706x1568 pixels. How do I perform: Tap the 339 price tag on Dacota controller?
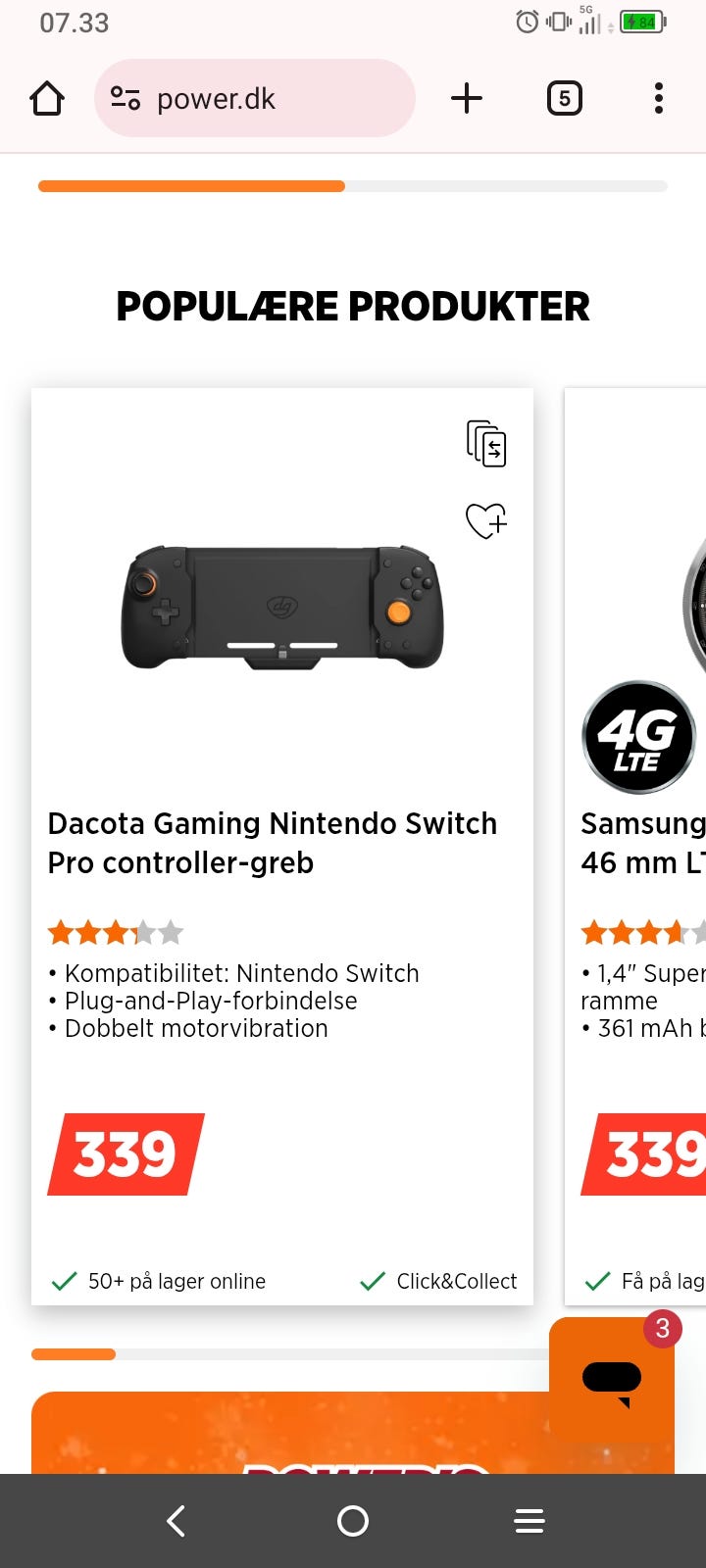click(x=126, y=1154)
